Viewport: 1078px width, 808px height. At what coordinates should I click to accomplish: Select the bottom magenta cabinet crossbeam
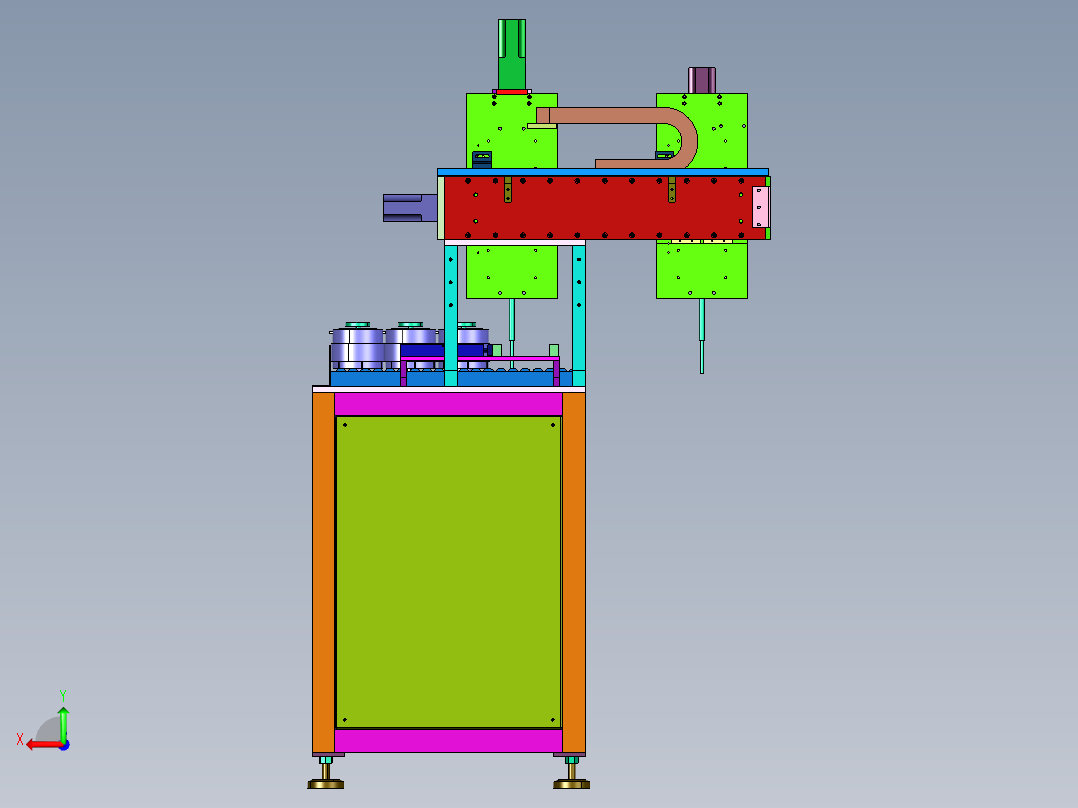pos(448,741)
